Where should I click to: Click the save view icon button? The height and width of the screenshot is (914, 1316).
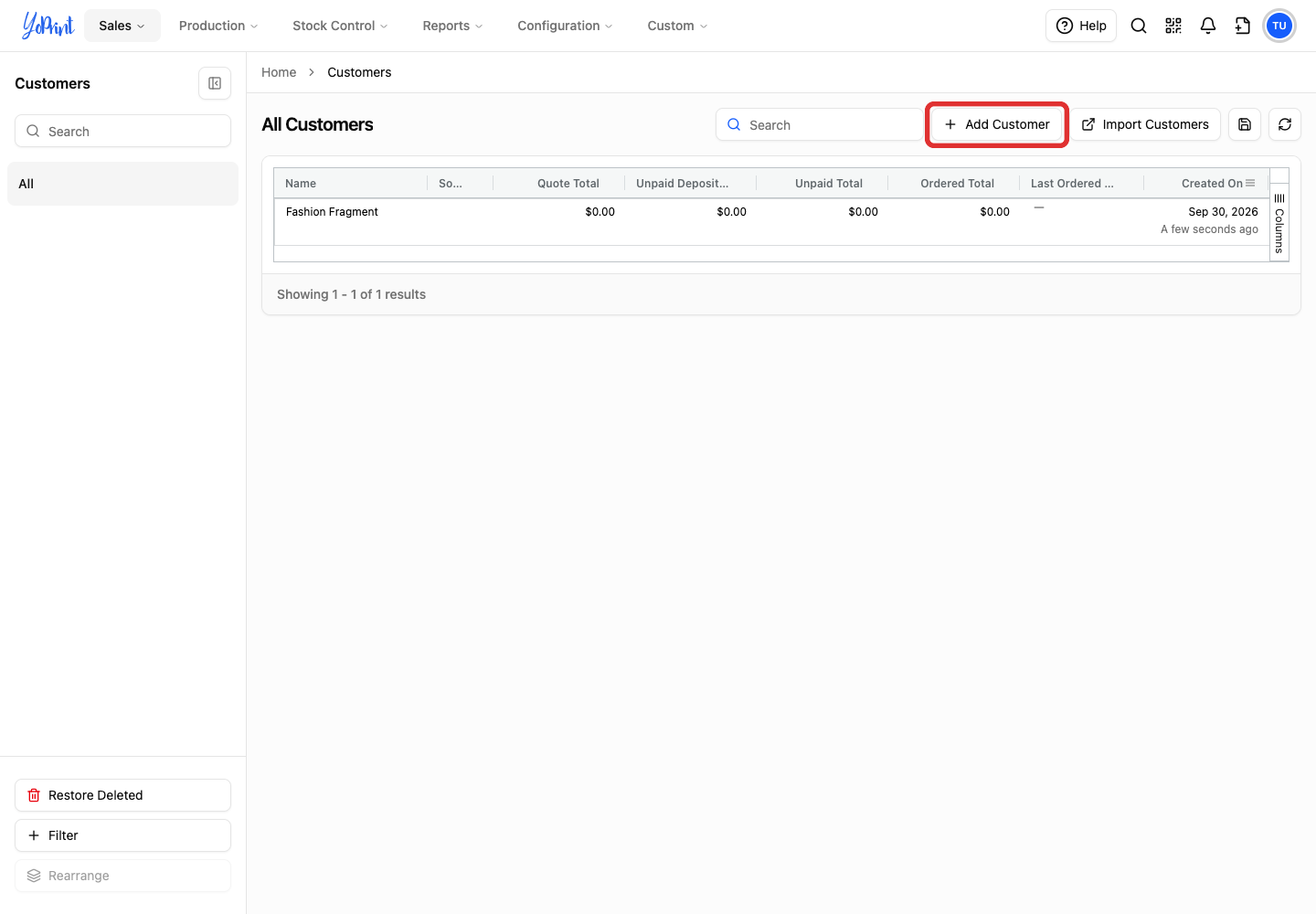(1245, 124)
